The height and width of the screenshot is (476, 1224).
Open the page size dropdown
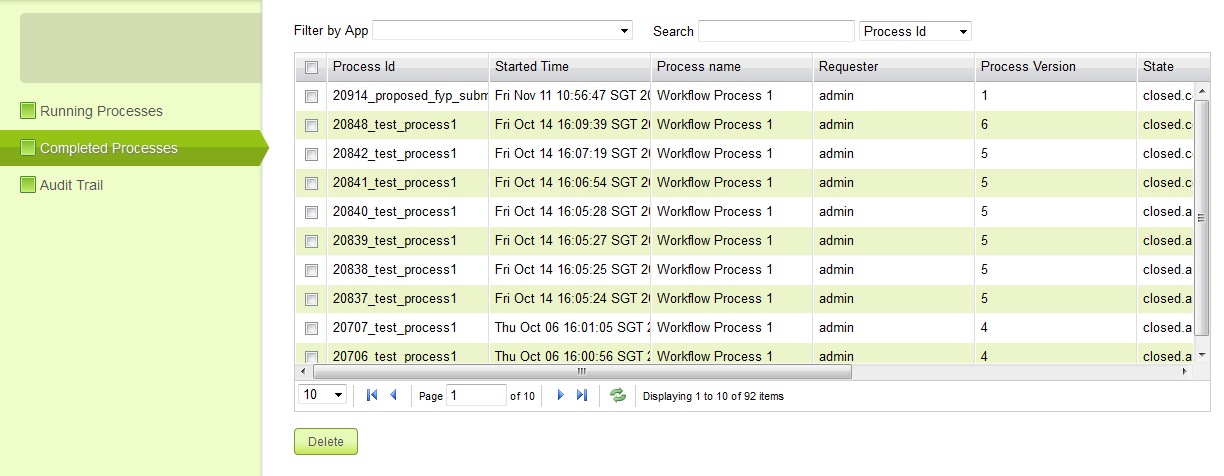click(x=323, y=395)
